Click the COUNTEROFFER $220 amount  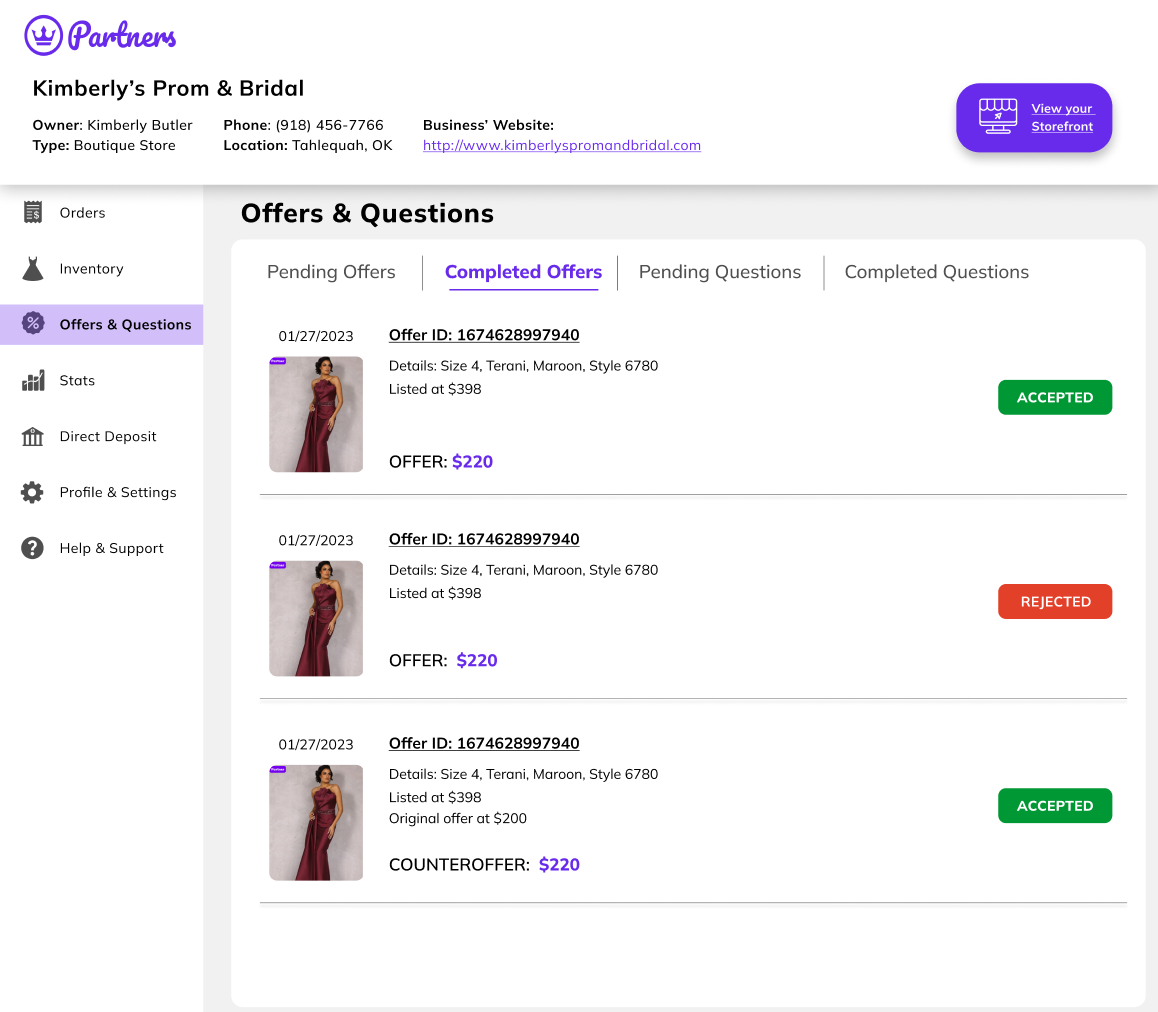click(559, 864)
